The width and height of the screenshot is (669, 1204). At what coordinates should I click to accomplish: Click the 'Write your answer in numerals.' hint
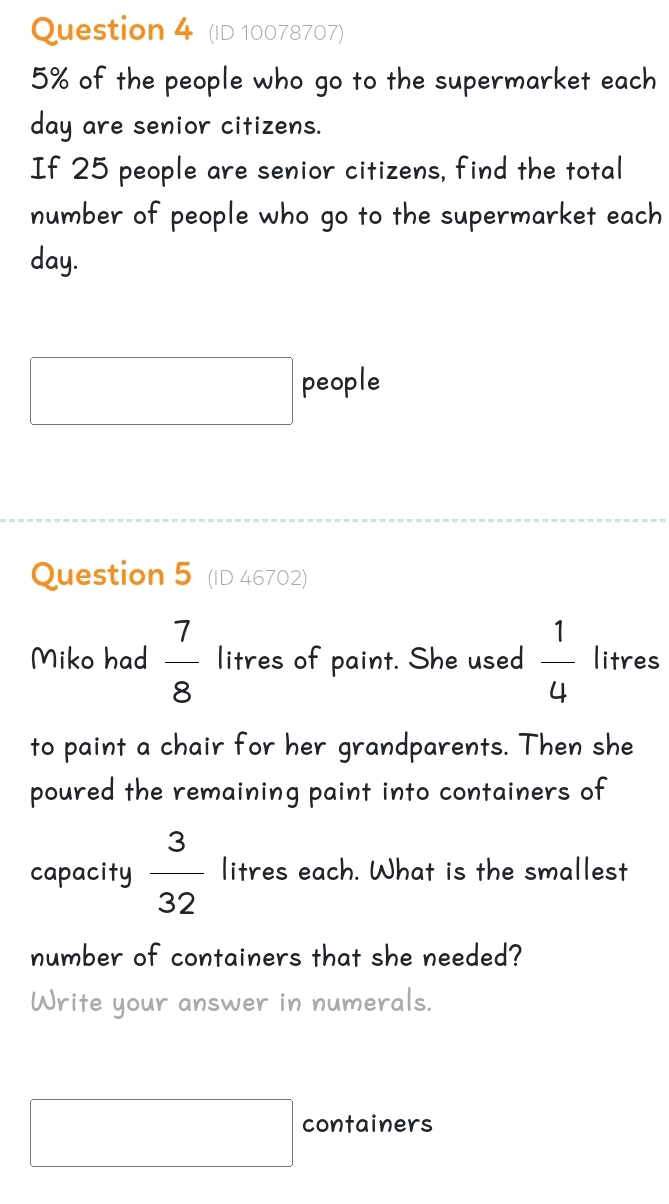[x=232, y=1002]
